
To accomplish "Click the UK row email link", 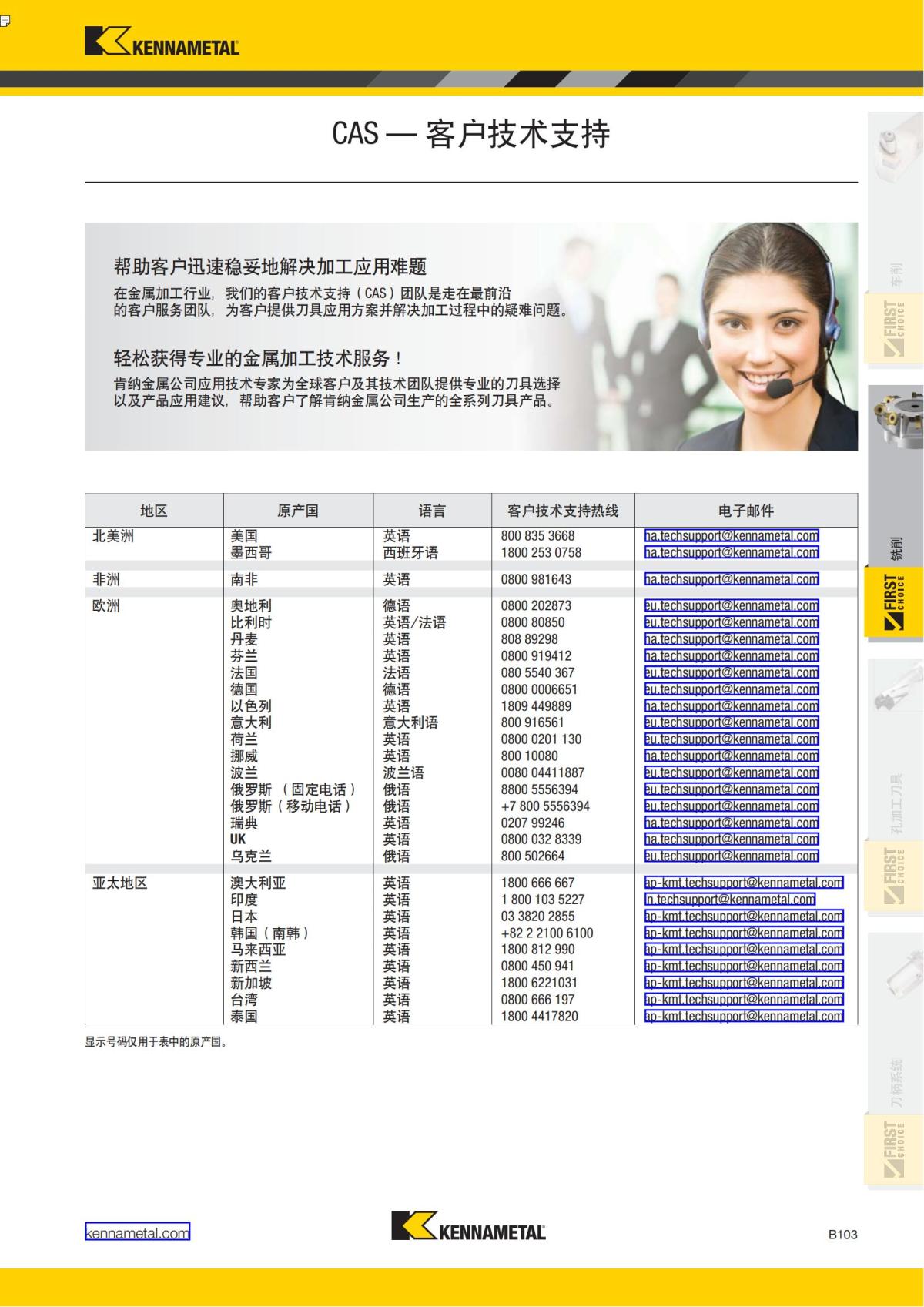I will (731, 839).
